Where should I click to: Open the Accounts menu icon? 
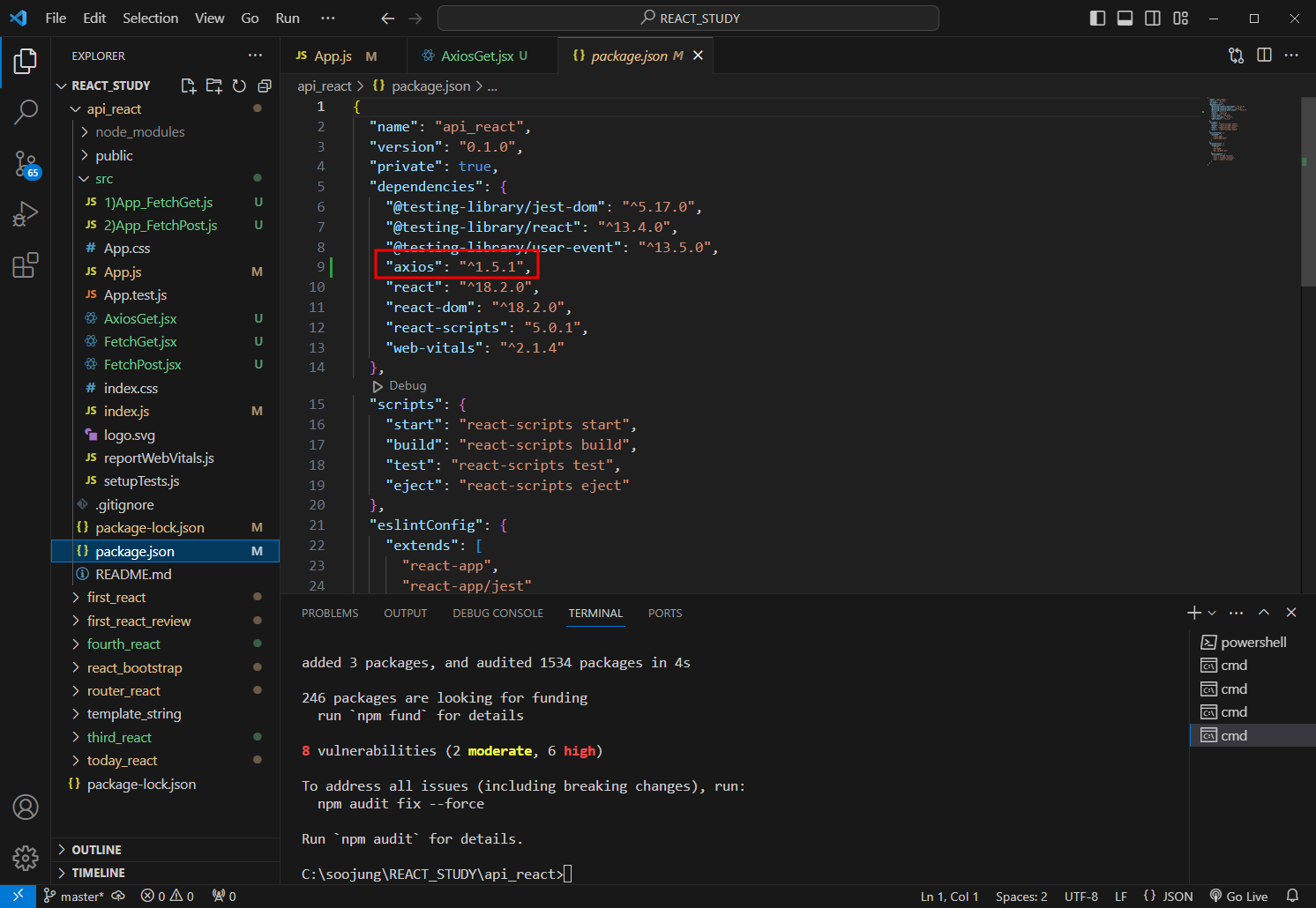26,808
